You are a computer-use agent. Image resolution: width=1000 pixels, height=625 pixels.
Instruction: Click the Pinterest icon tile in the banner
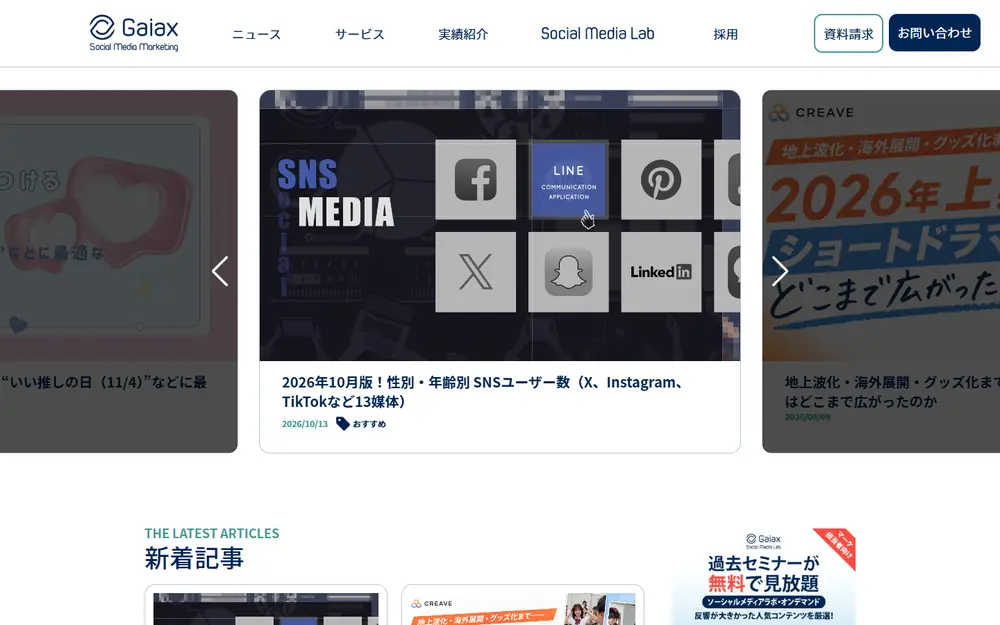point(661,180)
